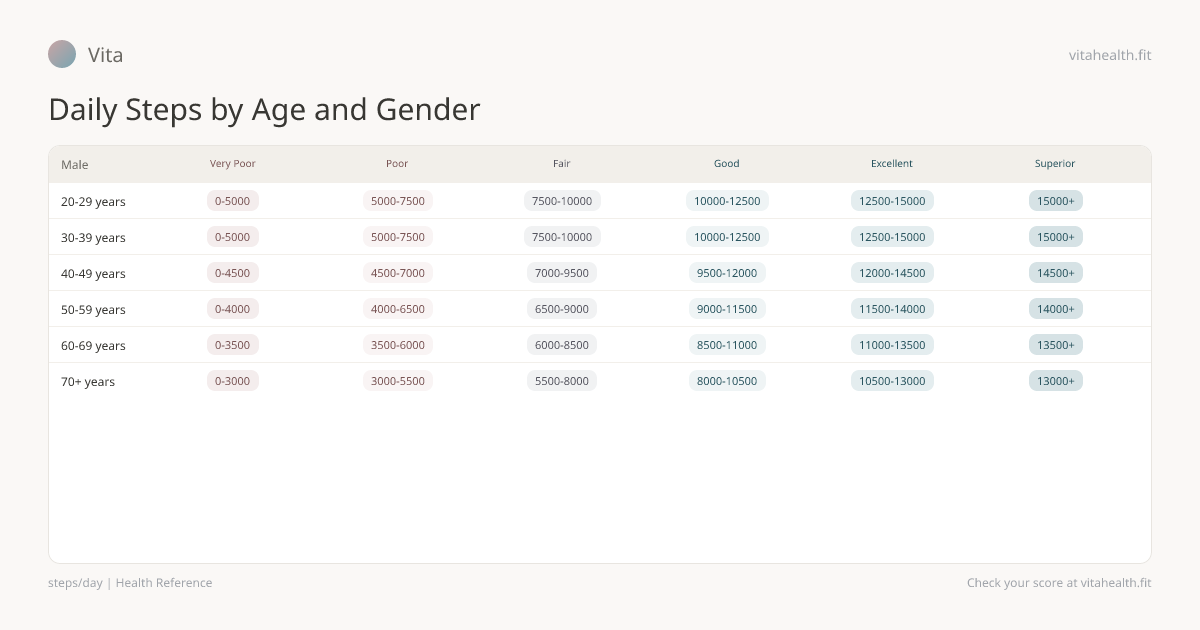
Task: Open the vitahealth.fit link in the header
Action: coord(1110,55)
